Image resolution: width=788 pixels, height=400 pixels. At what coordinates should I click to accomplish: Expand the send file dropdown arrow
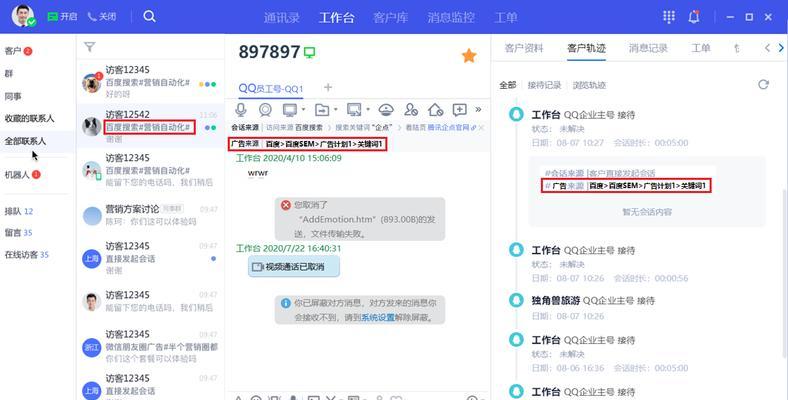click(335, 110)
